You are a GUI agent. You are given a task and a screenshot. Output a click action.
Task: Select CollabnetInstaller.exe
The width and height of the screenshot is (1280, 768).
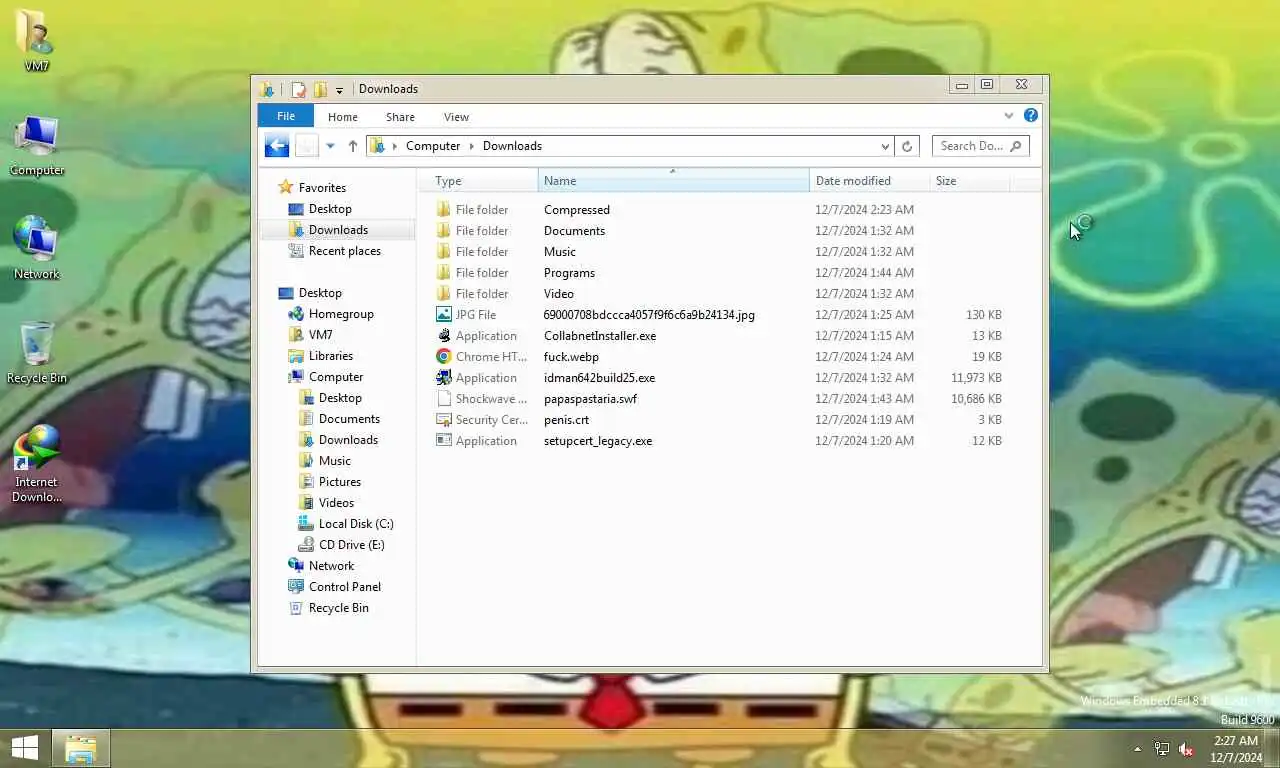pos(600,336)
